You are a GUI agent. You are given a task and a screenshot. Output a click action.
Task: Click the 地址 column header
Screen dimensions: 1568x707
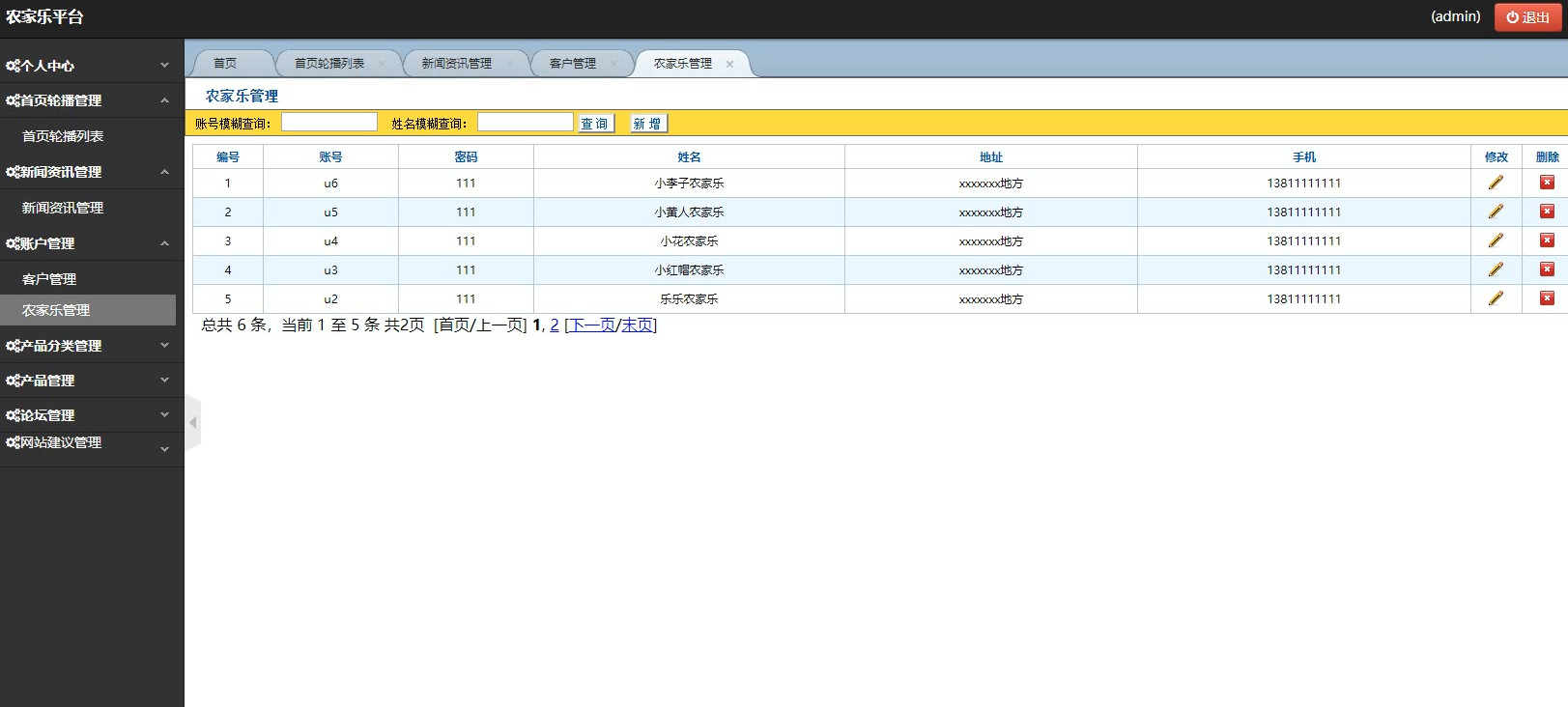[x=991, y=157]
